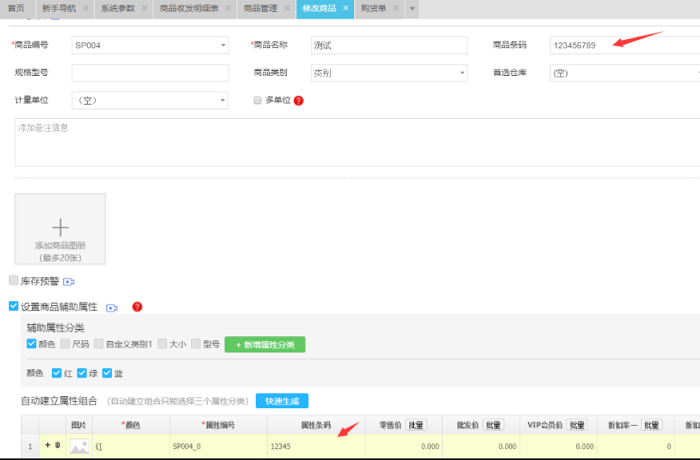
Task: Enable the 库存预警 checkbox
Action: 14,282
